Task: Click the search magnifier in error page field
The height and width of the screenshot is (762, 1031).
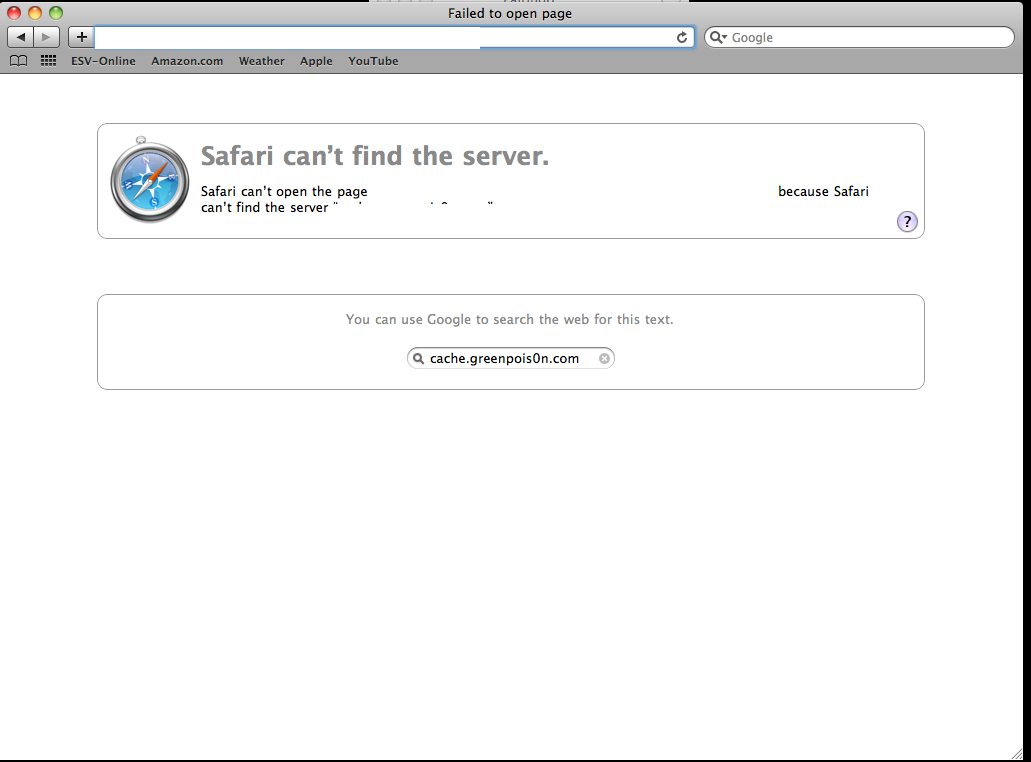Action: pyautogui.click(x=418, y=358)
